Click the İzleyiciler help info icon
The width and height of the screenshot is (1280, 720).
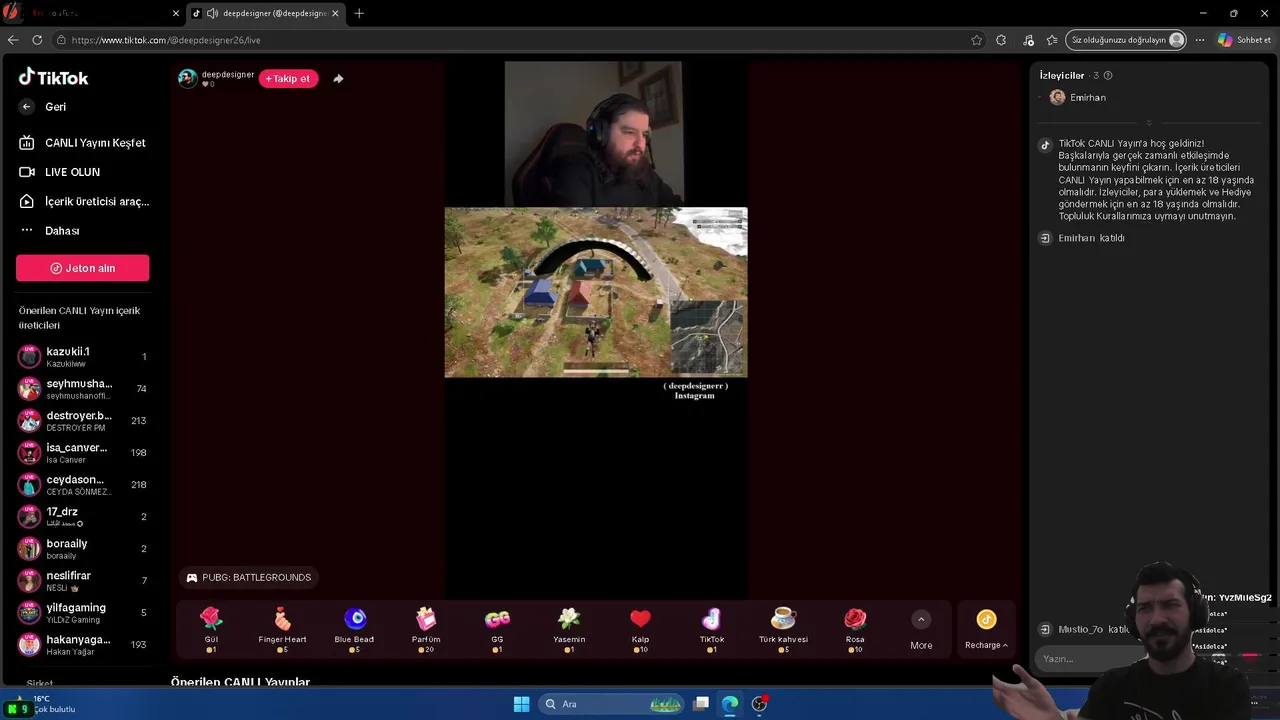[1107, 76]
